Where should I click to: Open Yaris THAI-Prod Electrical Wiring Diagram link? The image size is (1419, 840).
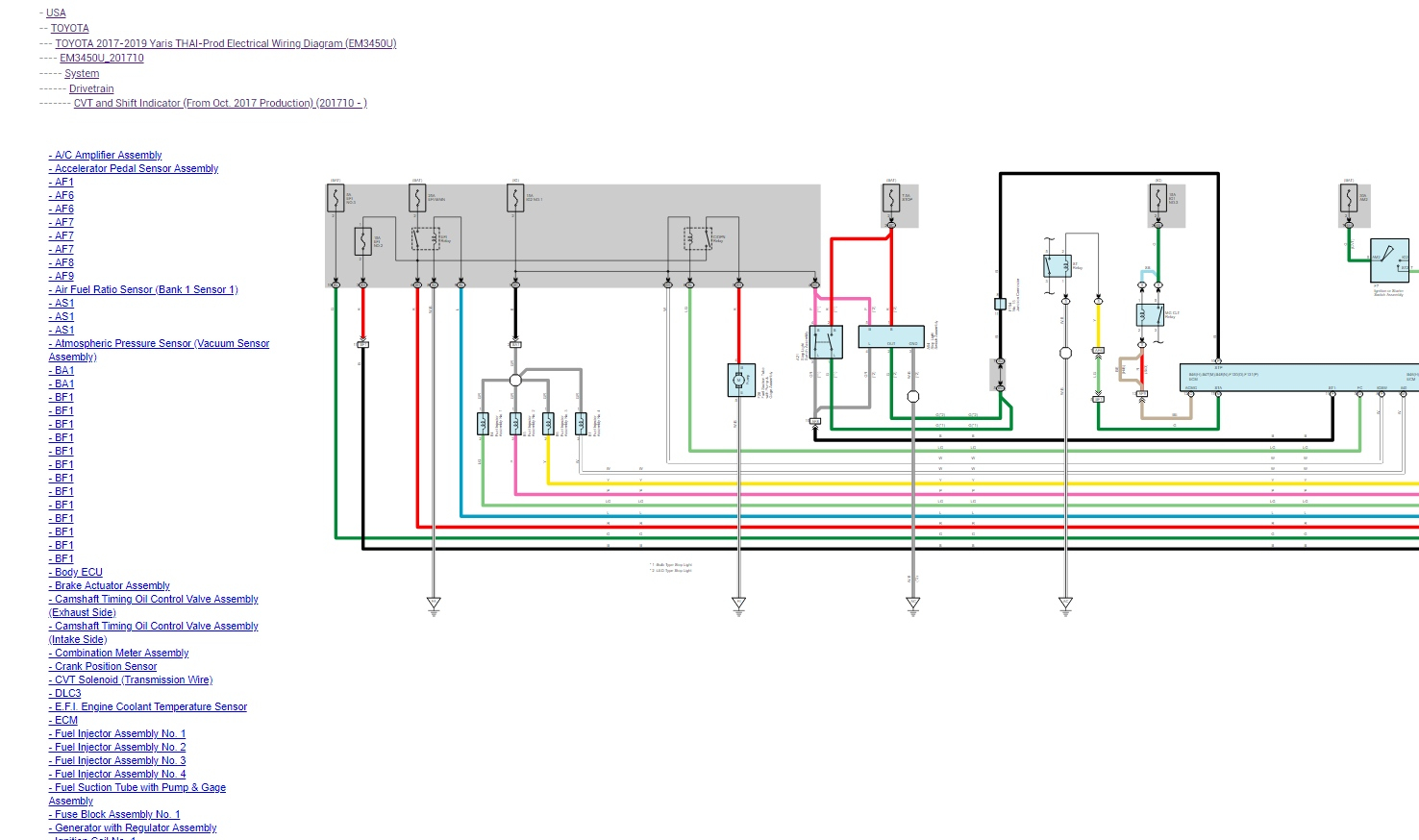coord(225,43)
